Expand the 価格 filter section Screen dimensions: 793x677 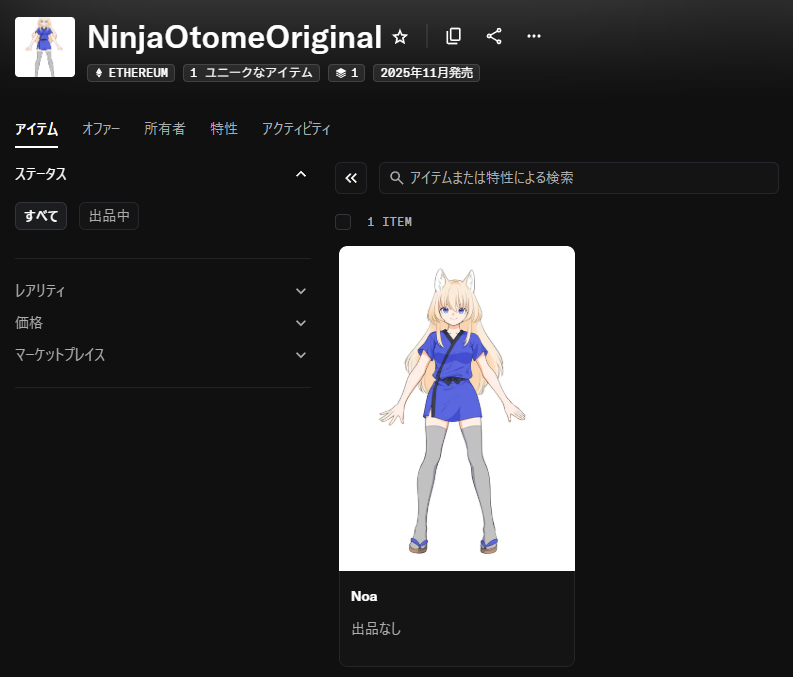301,323
